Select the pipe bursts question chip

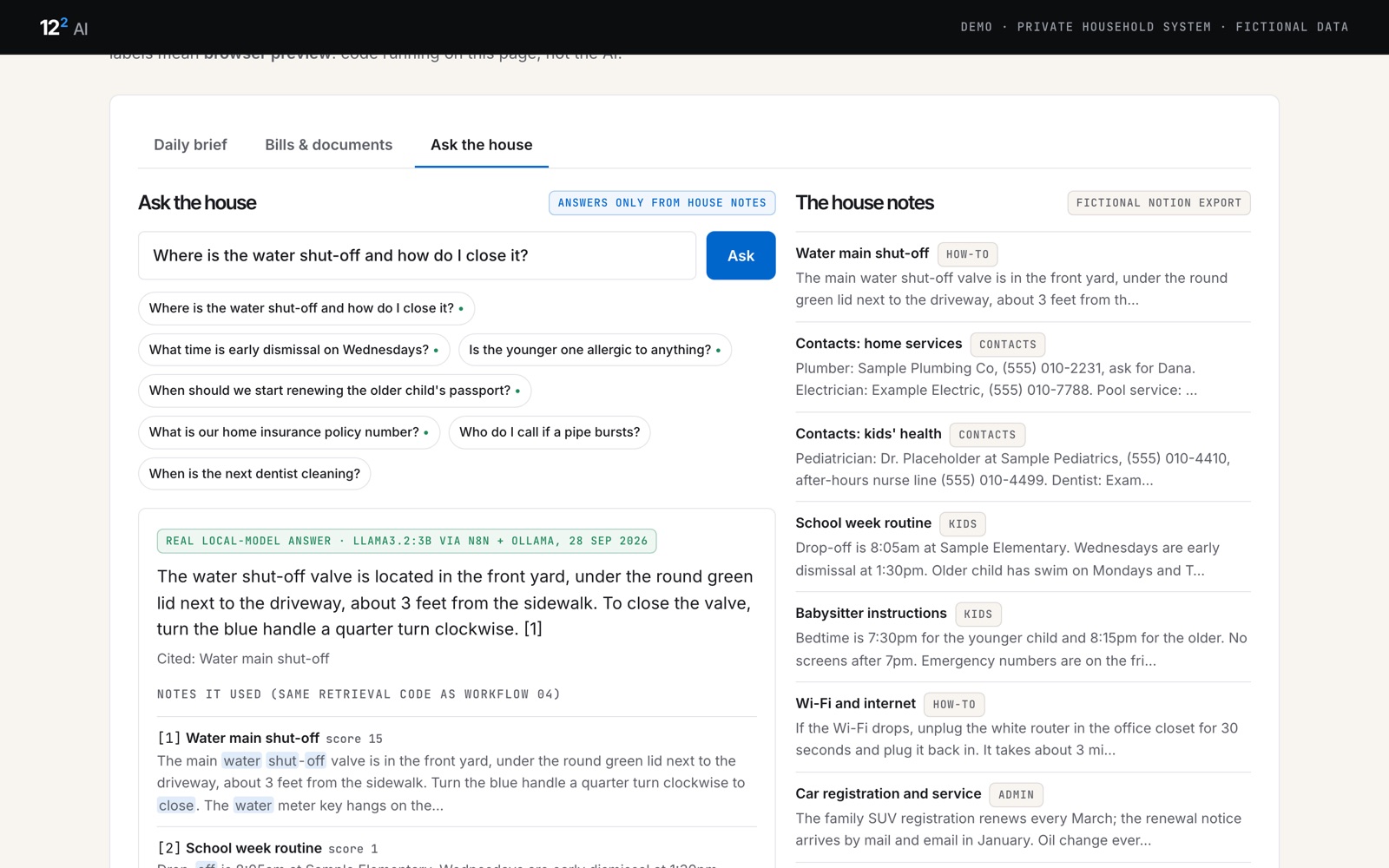550,432
